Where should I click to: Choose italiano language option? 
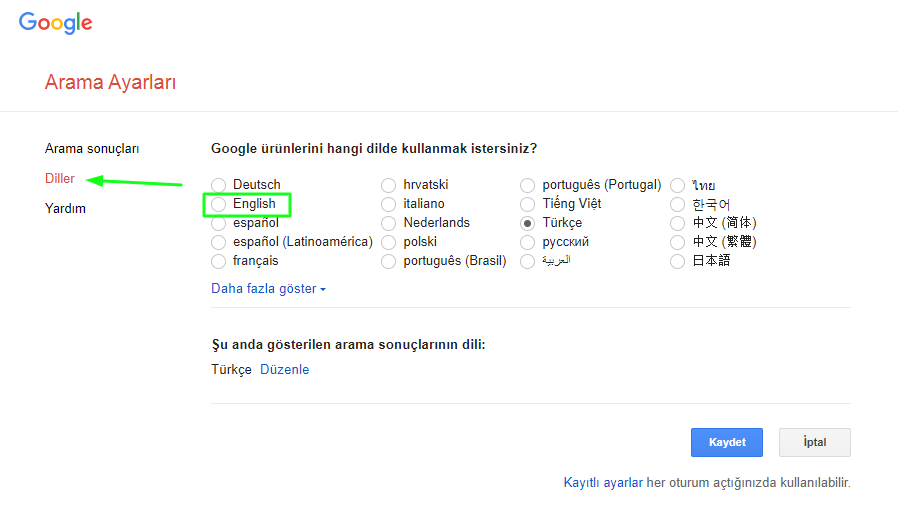[x=388, y=204]
